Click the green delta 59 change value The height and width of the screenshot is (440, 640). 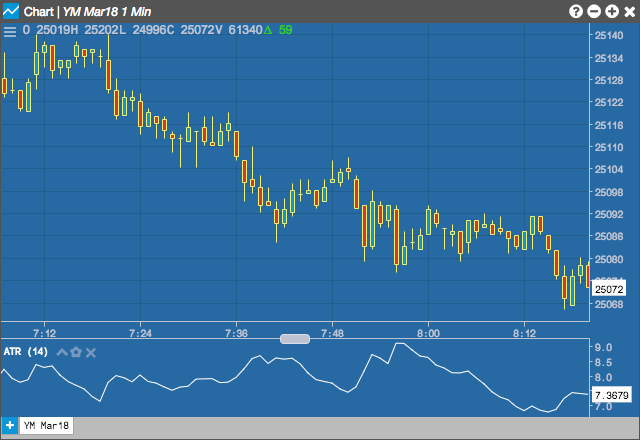pos(278,30)
